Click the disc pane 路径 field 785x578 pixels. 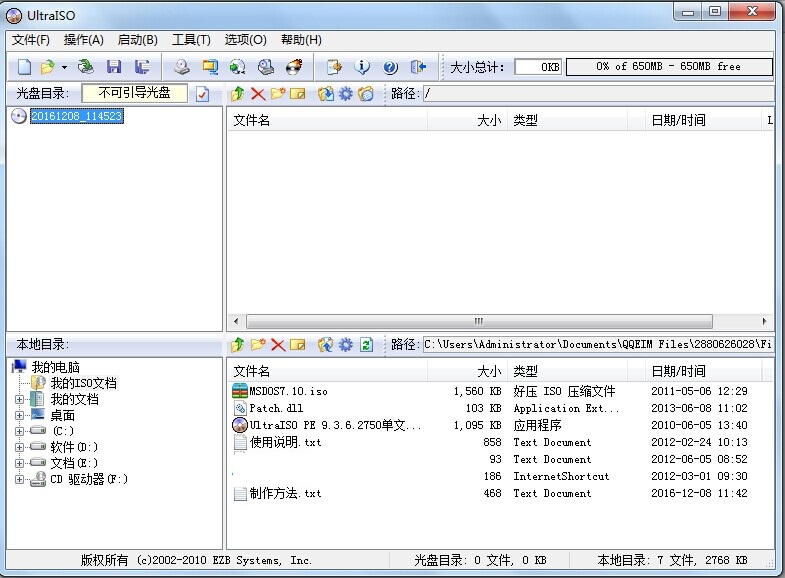(598, 94)
